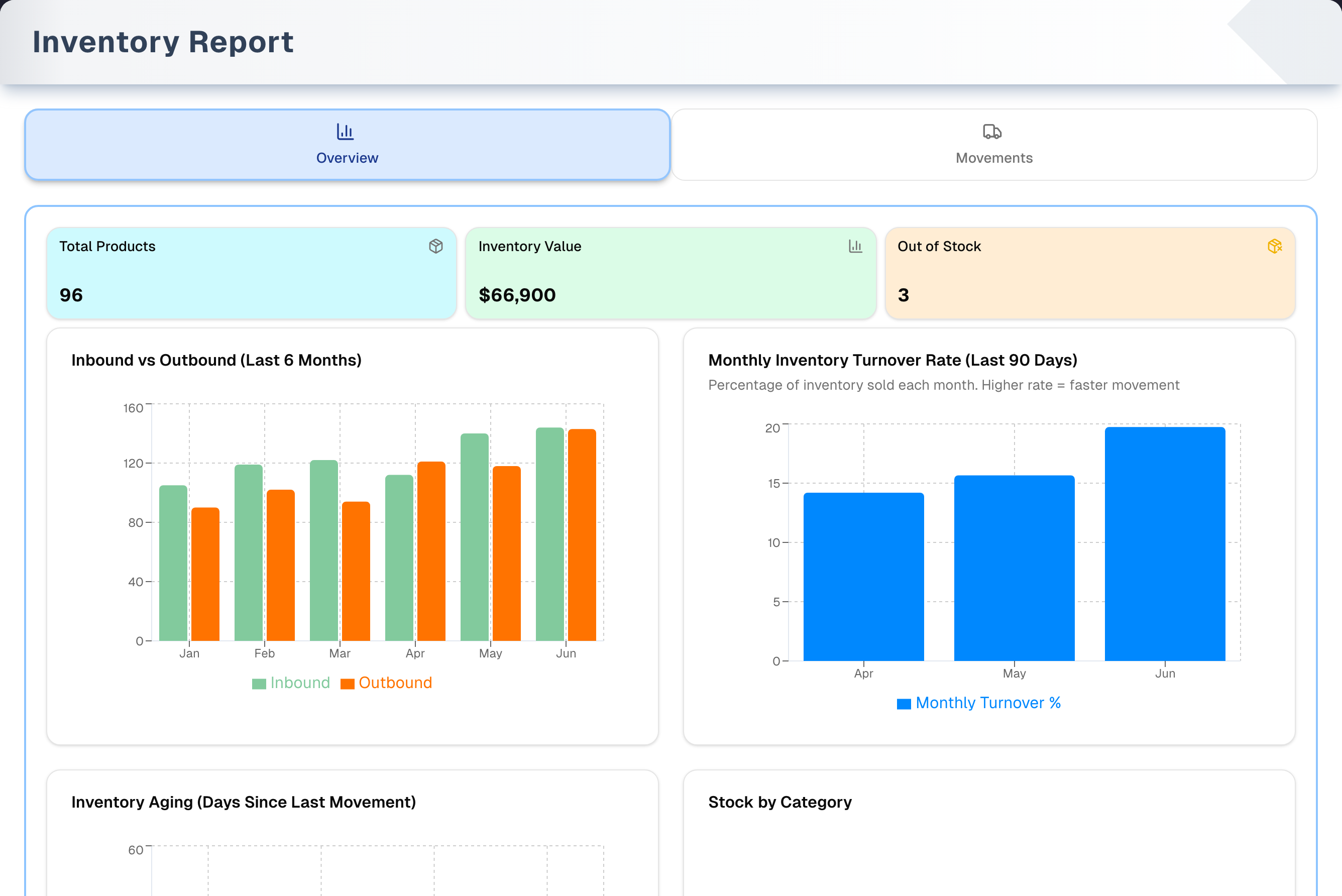
Task: Click the Monthly Inventory Turnover Rate title
Action: coord(893,360)
